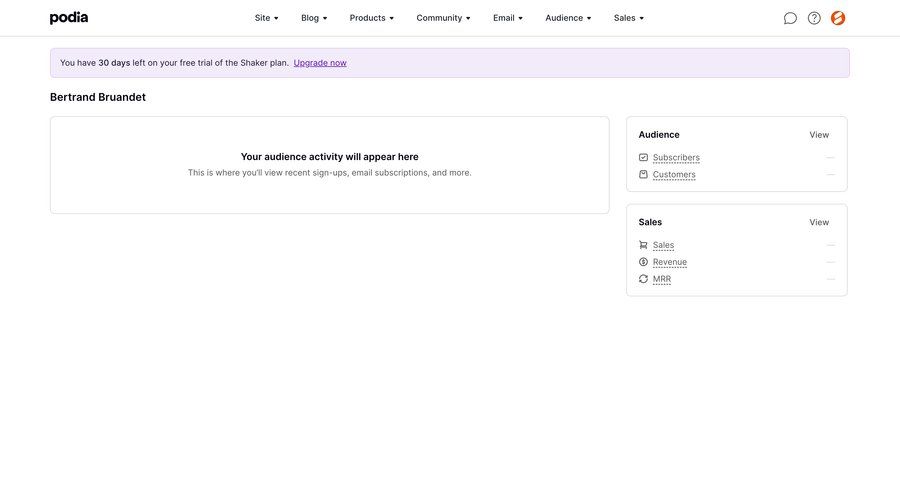The width and height of the screenshot is (900, 484).
Task: Click the MRR recurring arrows icon
Action: click(643, 279)
